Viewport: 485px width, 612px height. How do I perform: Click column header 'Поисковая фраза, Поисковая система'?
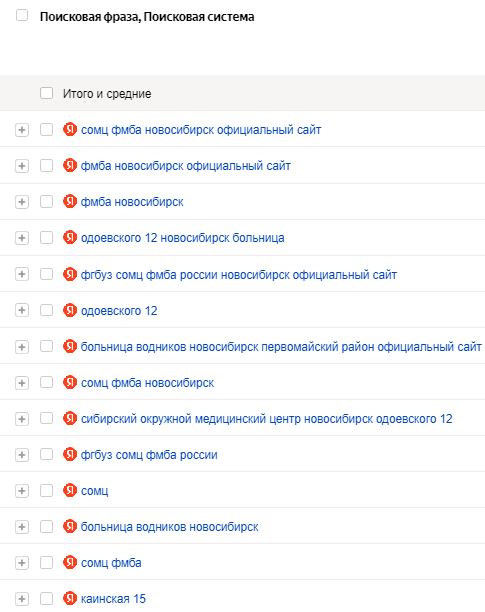[x=147, y=17]
